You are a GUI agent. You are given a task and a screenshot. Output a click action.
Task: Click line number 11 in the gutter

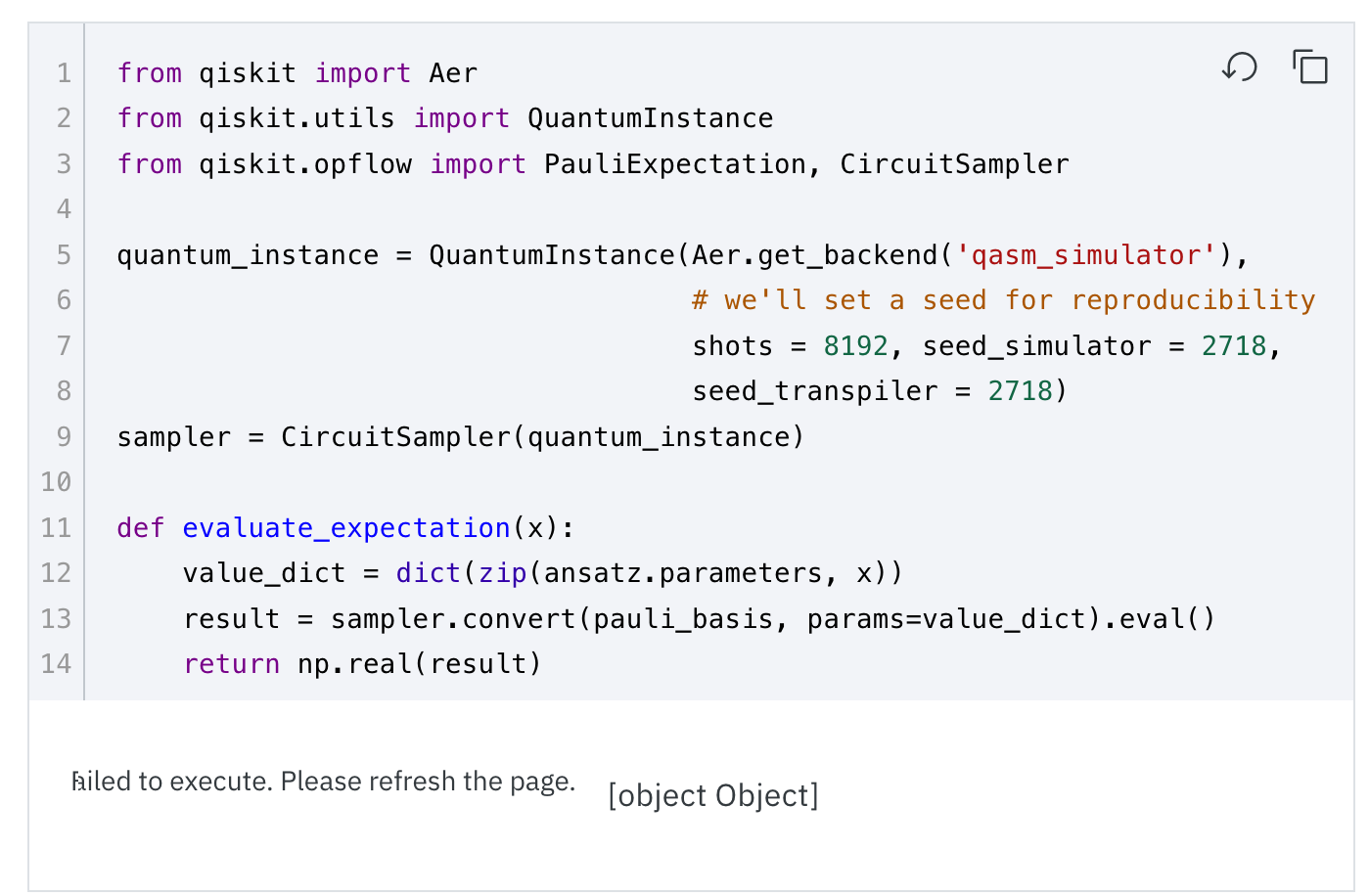pyautogui.click(x=55, y=527)
